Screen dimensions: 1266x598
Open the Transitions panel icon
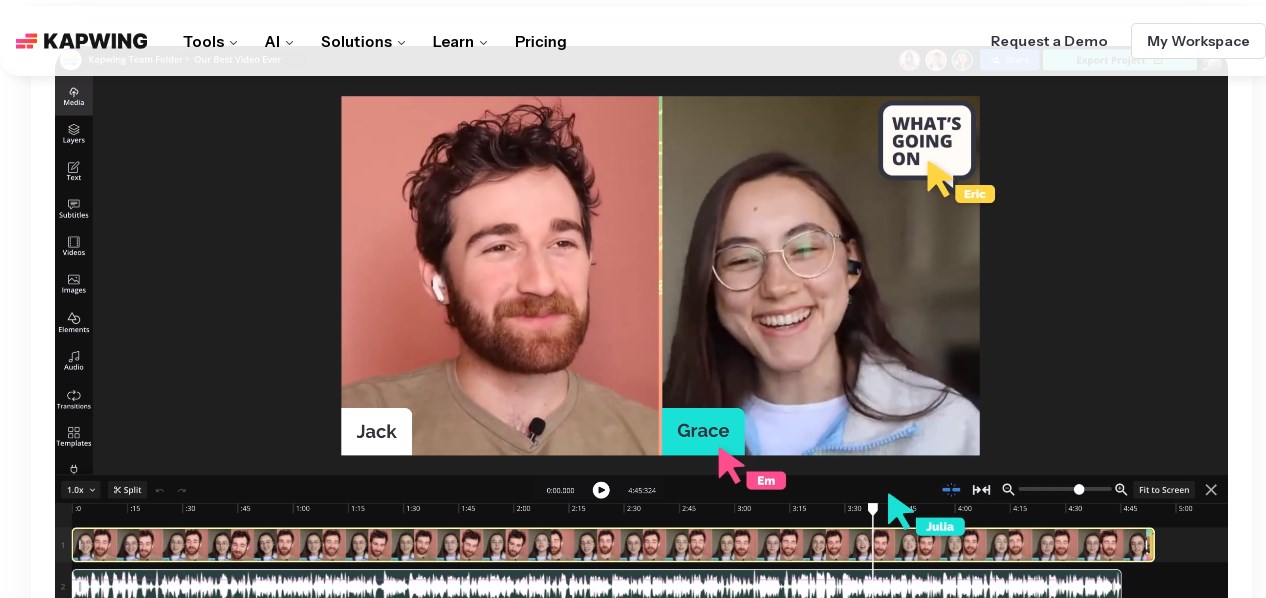[74, 399]
